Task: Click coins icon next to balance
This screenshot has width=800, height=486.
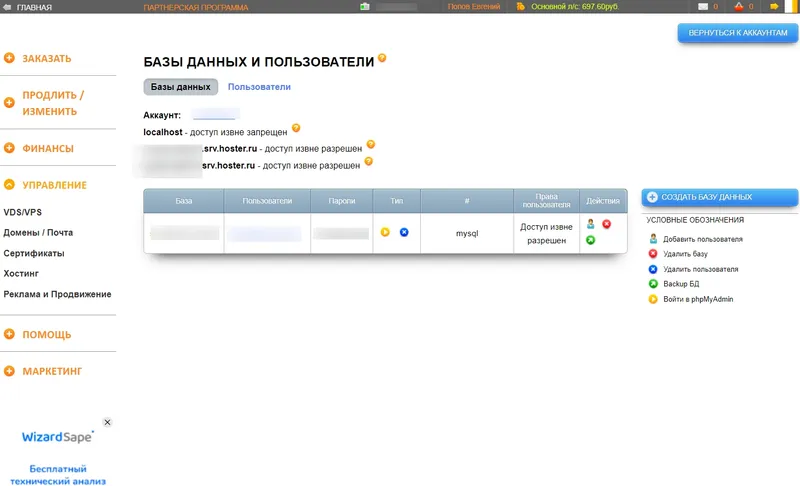Action: (x=520, y=7)
